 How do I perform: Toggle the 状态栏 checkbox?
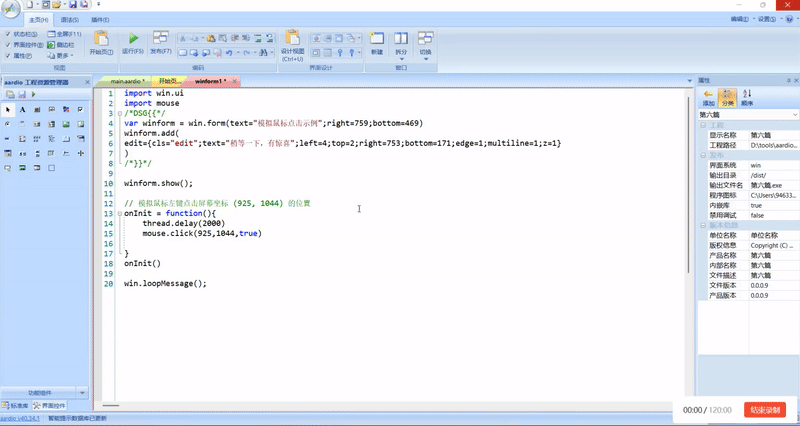(8, 35)
